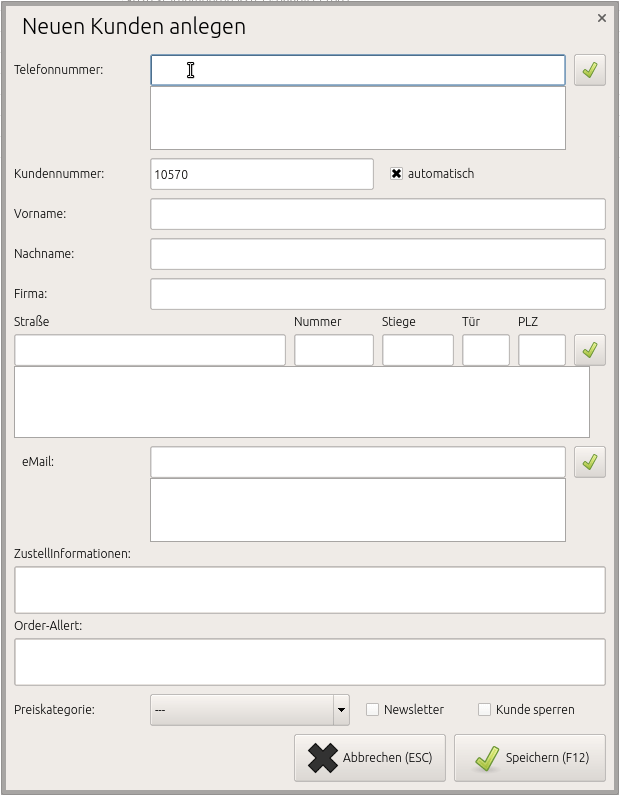Save customer with Speichern (F12)
620x798 pixels.
(x=530, y=758)
